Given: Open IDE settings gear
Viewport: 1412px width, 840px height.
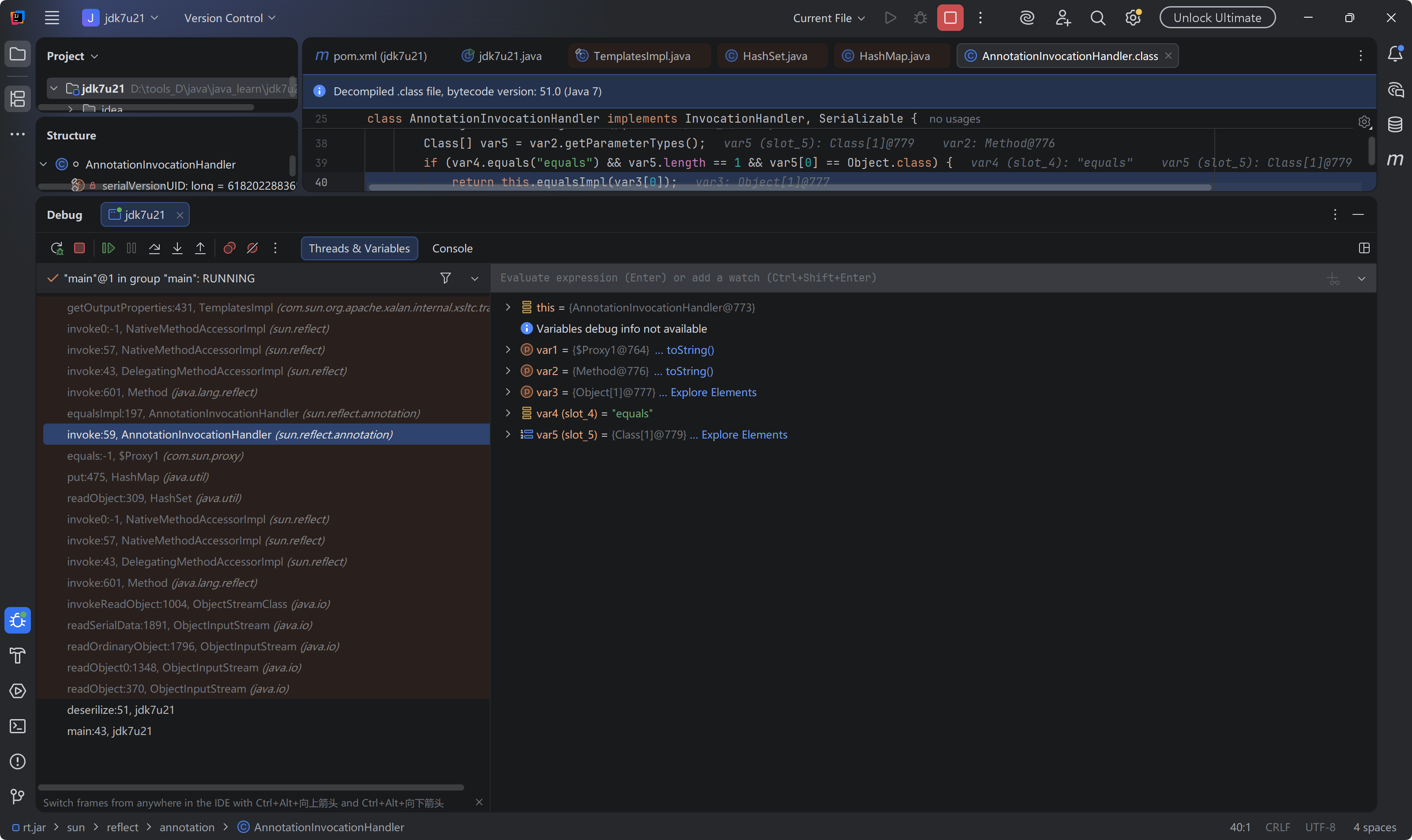Looking at the screenshot, I should 1133,18.
